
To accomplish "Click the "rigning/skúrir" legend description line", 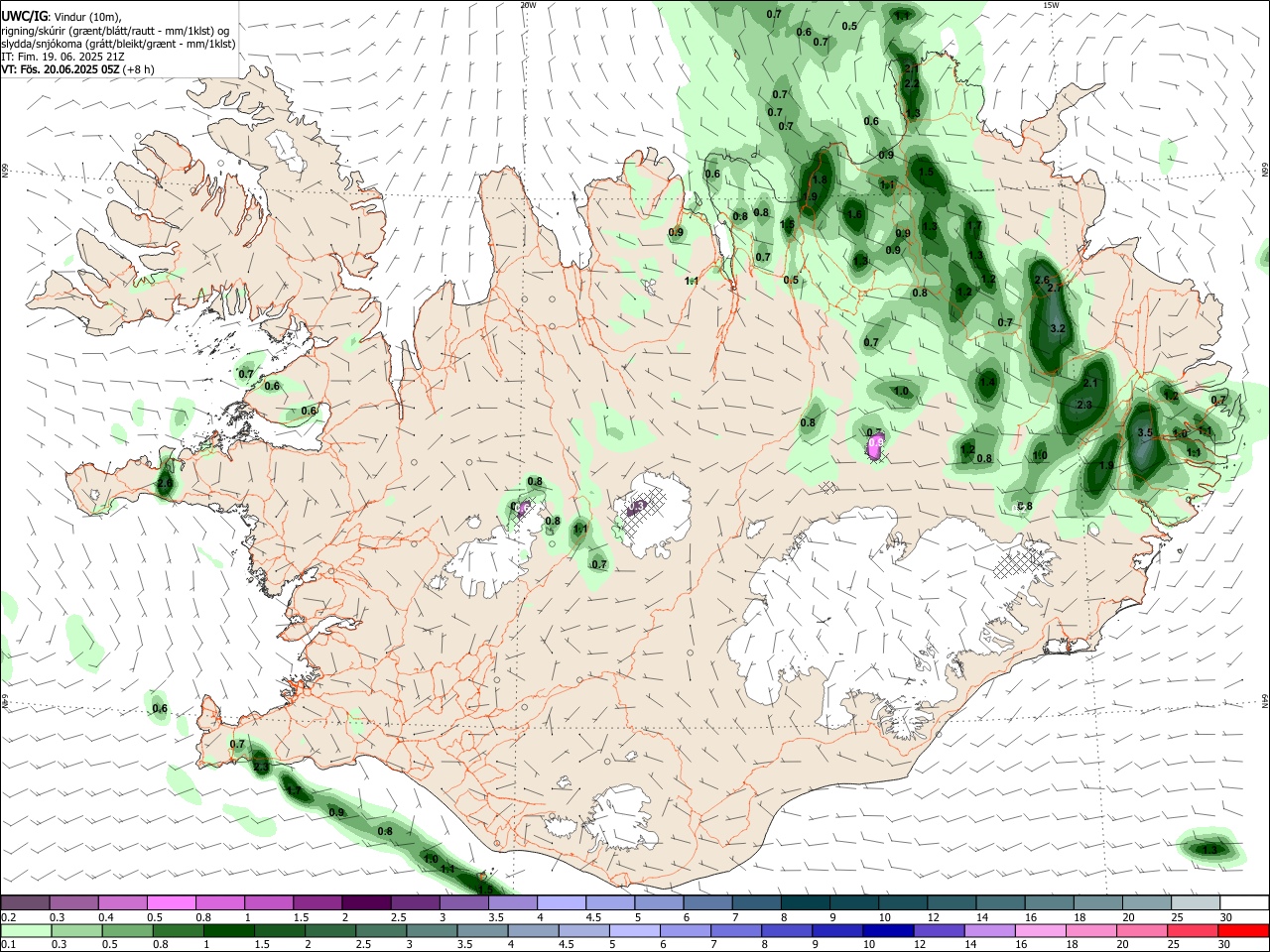I will (114, 31).
